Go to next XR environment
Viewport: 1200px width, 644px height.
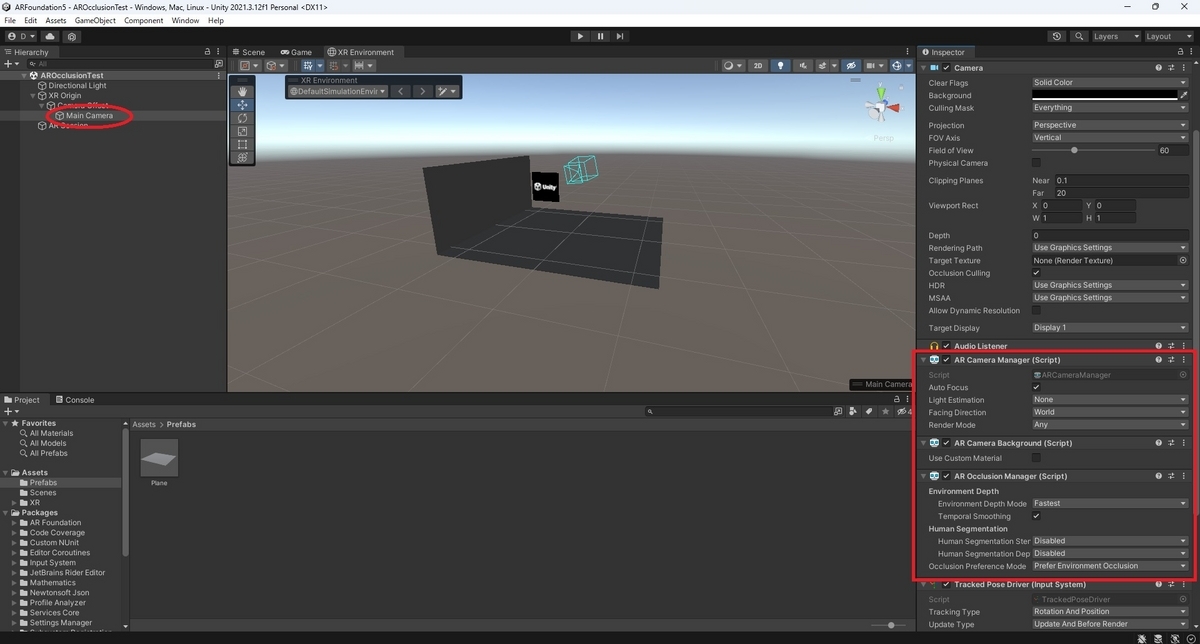click(x=422, y=91)
